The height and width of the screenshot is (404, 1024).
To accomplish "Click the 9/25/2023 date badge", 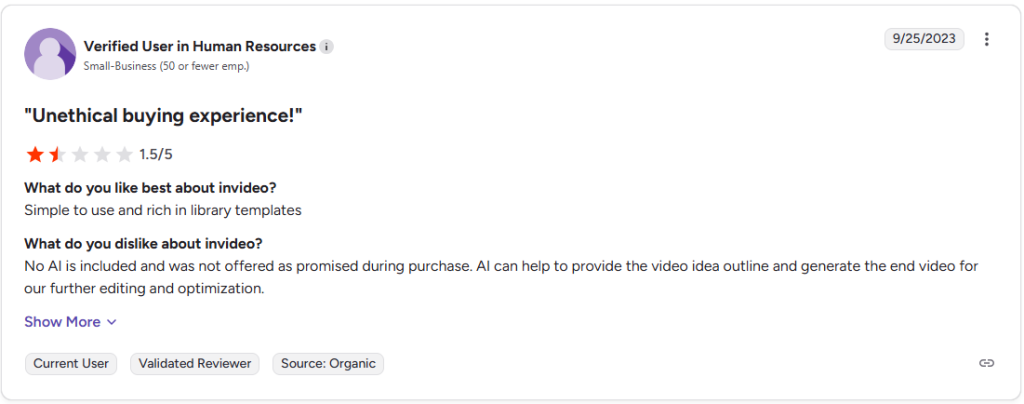I will [924, 39].
